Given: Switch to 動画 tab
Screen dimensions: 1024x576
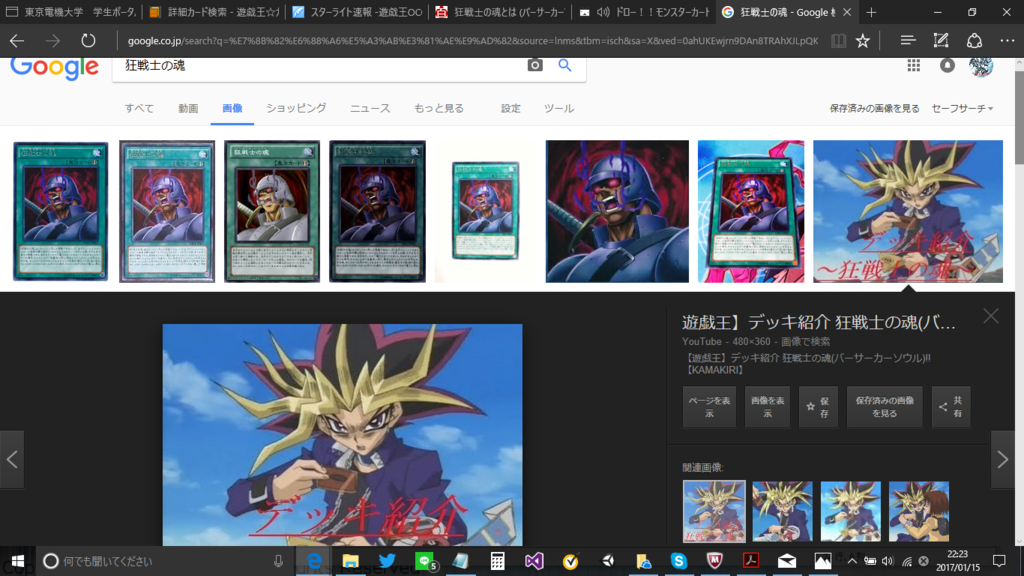Looking at the screenshot, I should pyautogui.click(x=188, y=108).
